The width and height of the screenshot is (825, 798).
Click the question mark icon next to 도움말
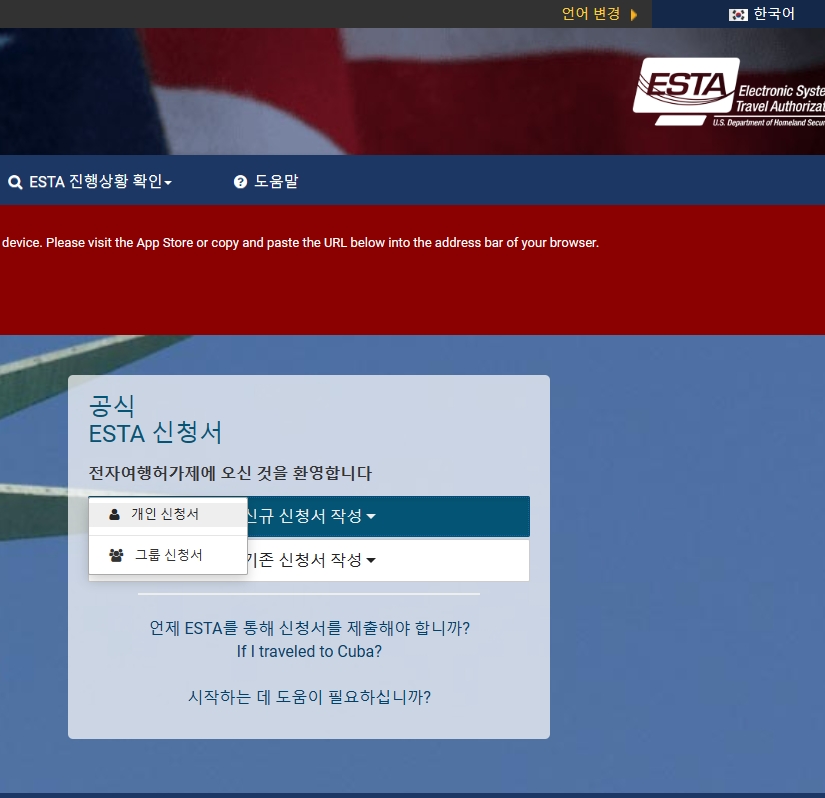coord(240,182)
